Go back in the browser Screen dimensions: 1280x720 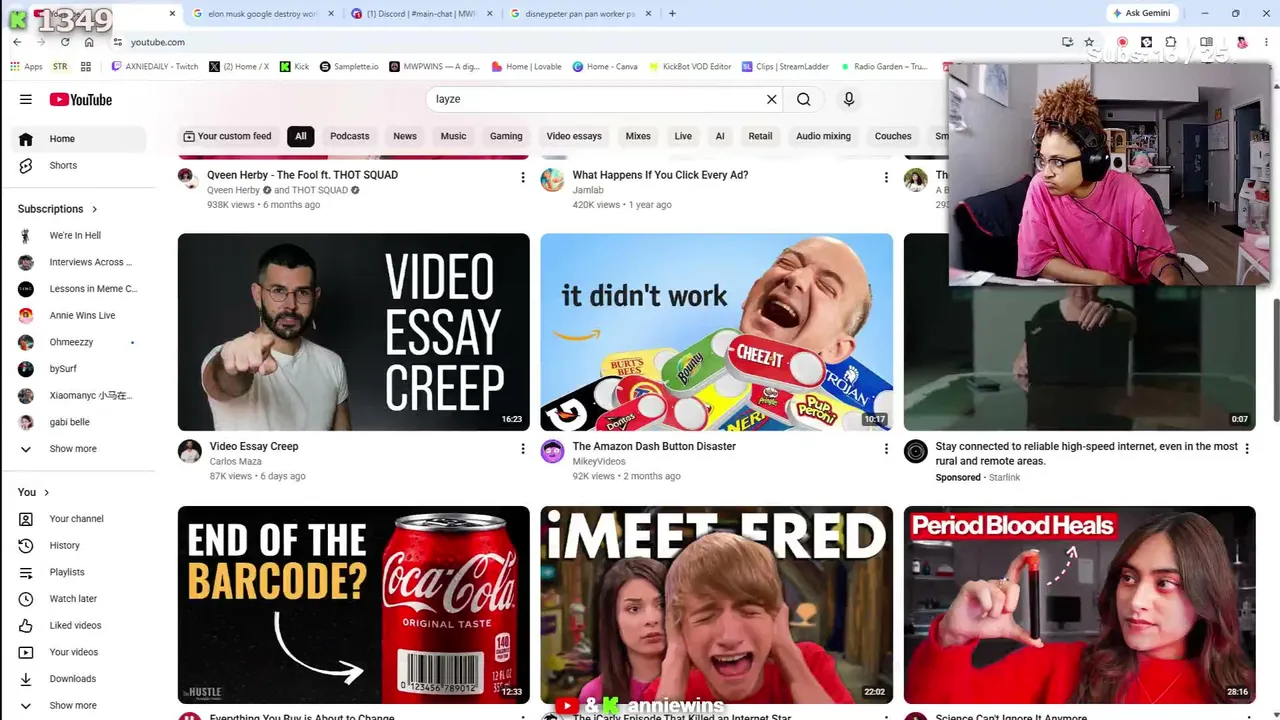(x=17, y=42)
